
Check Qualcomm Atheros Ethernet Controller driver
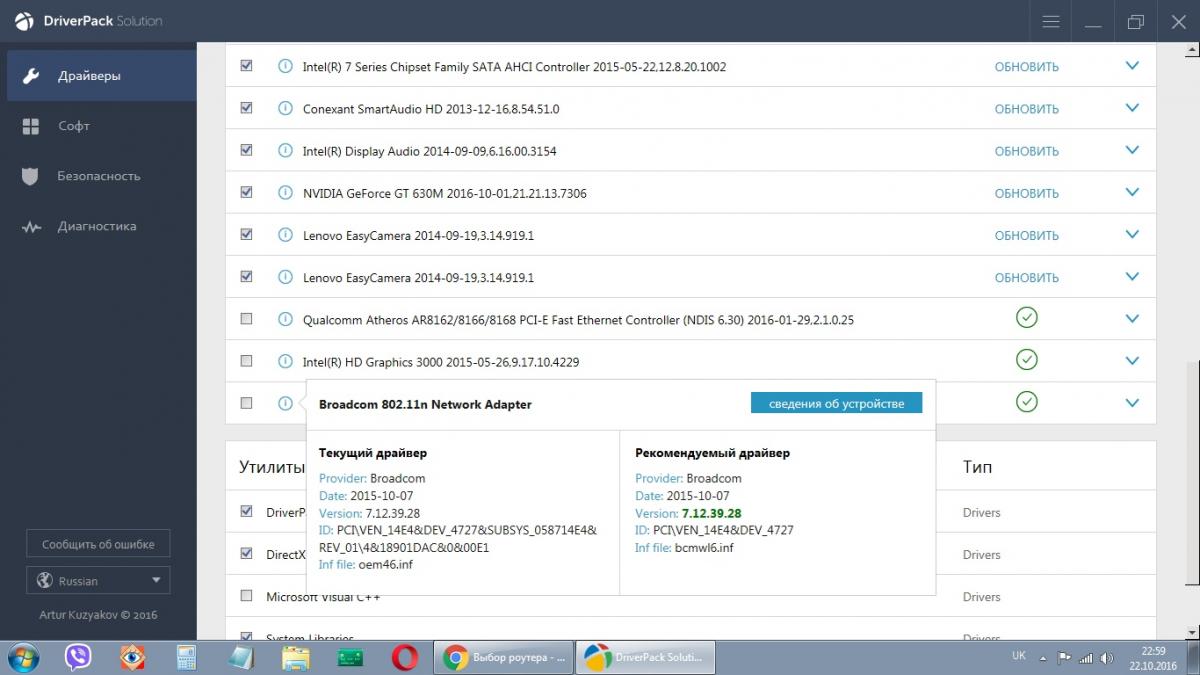pyautogui.click(x=246, y=319)
